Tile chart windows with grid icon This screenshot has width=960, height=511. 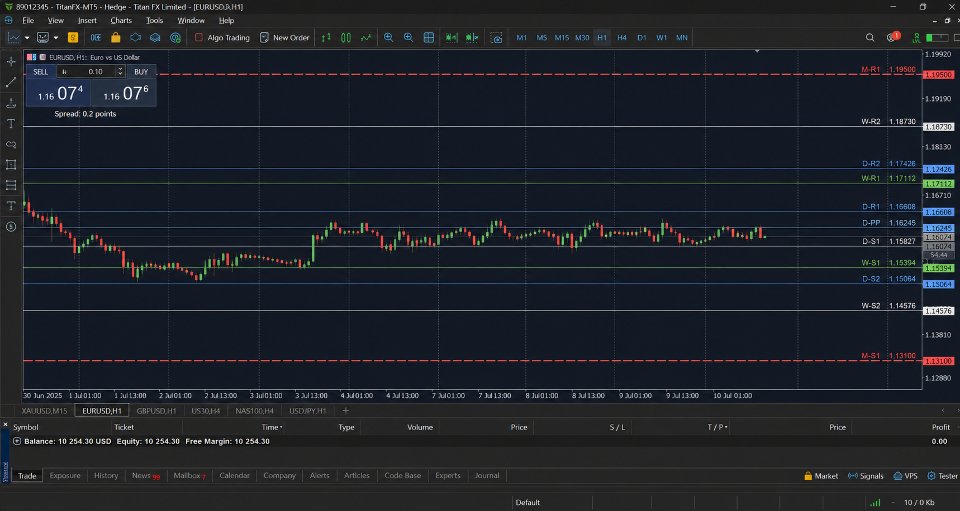click(x=429, y=37)
